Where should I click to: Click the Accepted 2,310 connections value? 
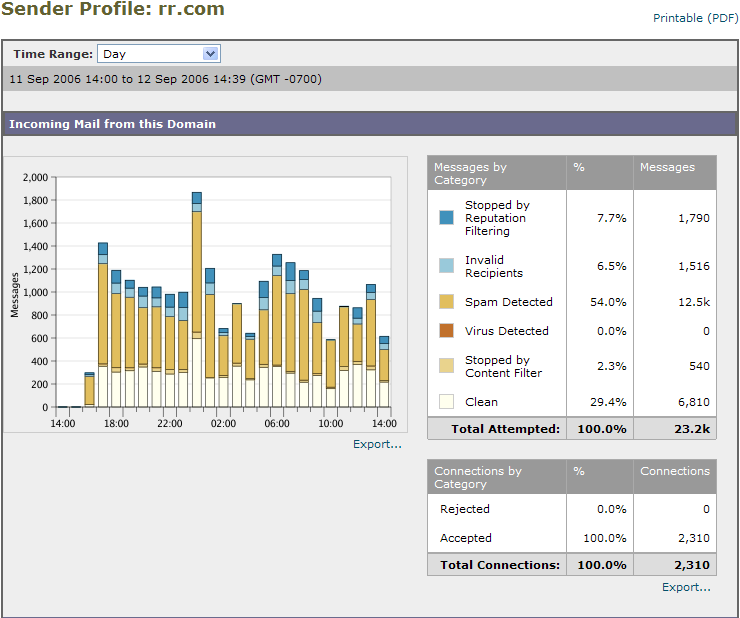coord(694,538)
